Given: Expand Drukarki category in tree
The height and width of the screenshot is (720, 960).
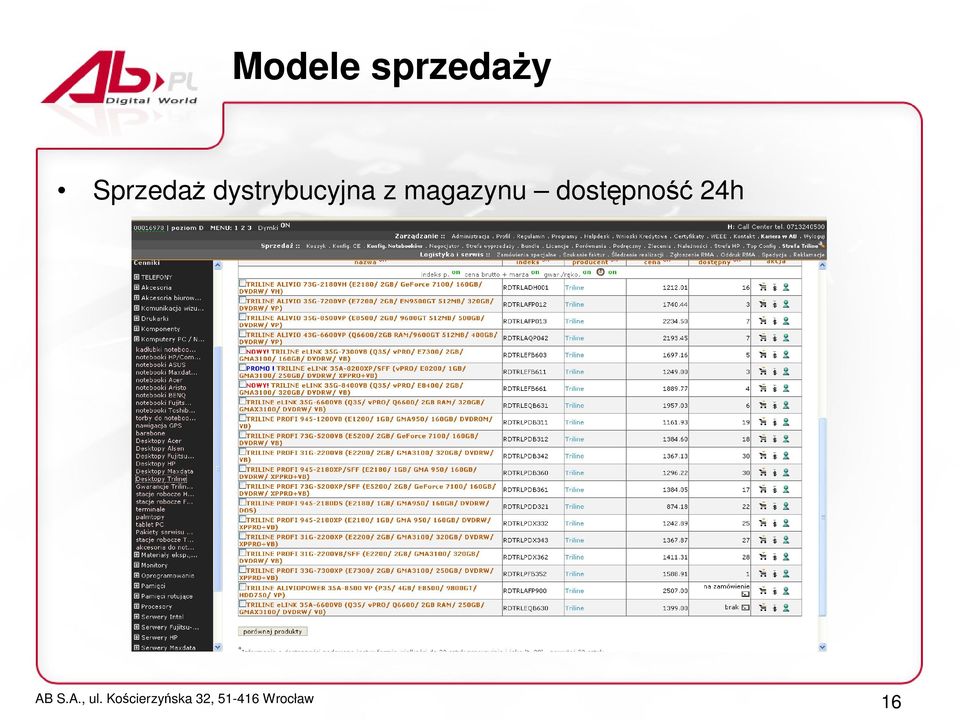Looking at the screenshot, I should pos(137,318).
